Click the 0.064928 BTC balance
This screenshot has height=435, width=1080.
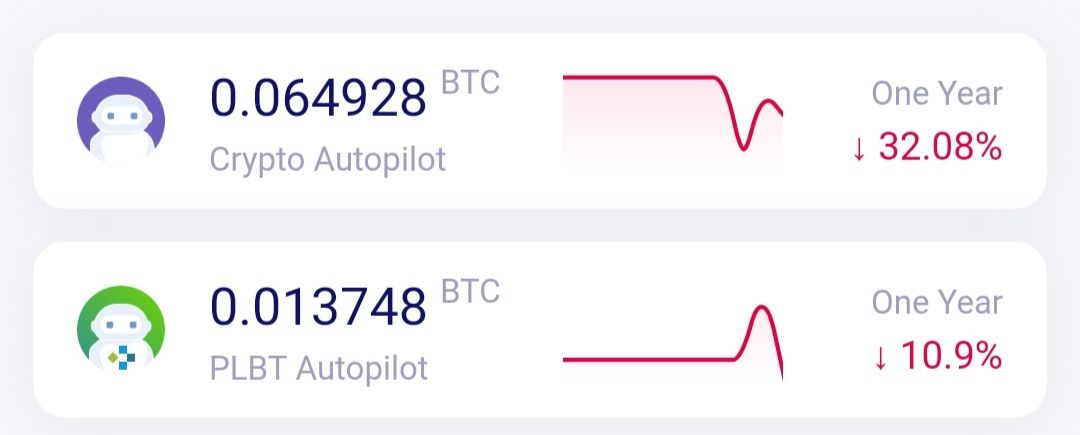318,98
